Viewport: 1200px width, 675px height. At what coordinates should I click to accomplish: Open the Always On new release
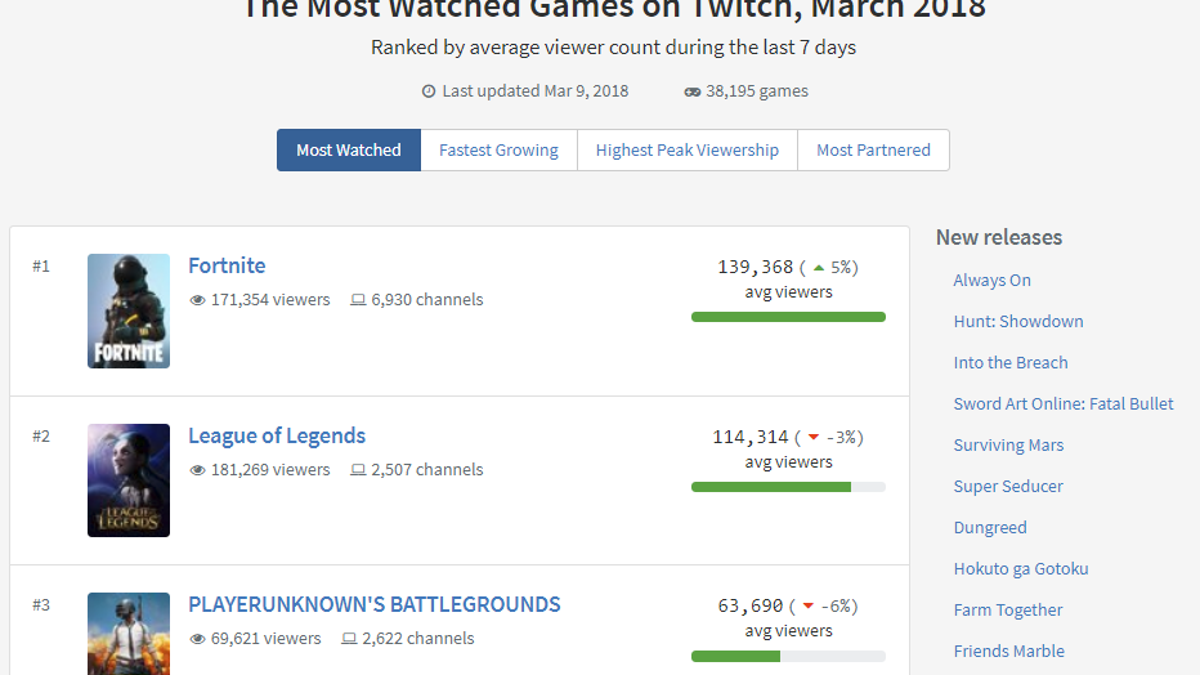(x=992, y=280)
